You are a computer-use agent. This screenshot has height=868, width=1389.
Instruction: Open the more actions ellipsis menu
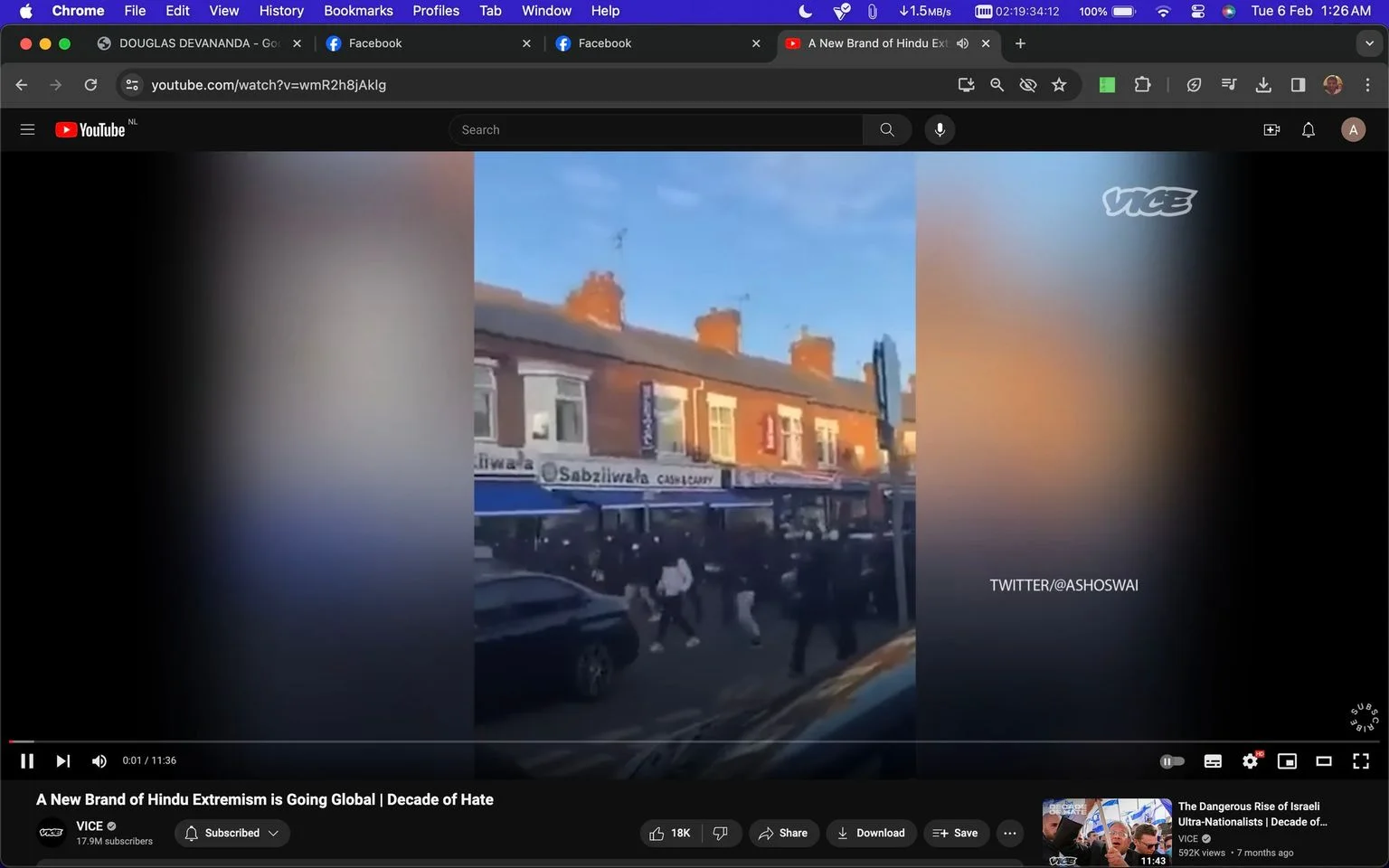tap(1010, 833)
